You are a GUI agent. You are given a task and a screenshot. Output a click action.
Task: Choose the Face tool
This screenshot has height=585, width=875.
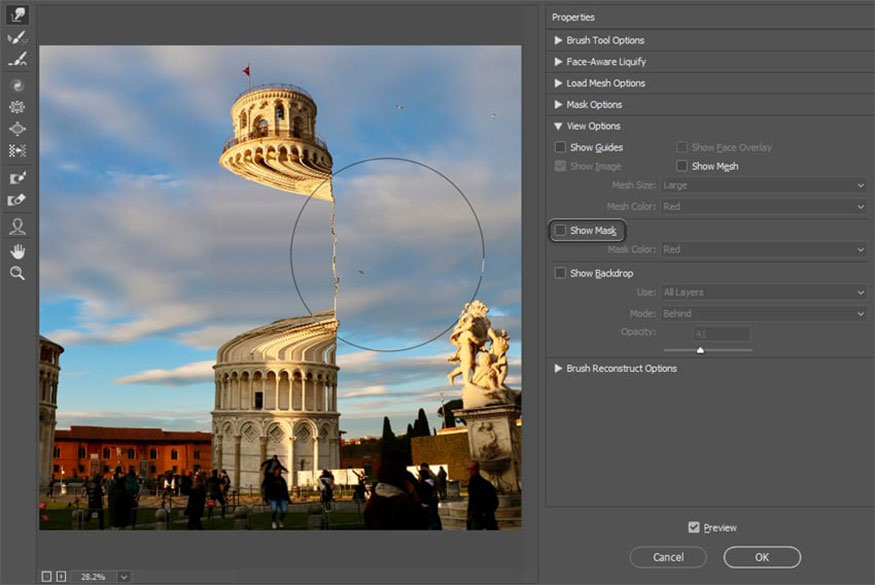17,226
